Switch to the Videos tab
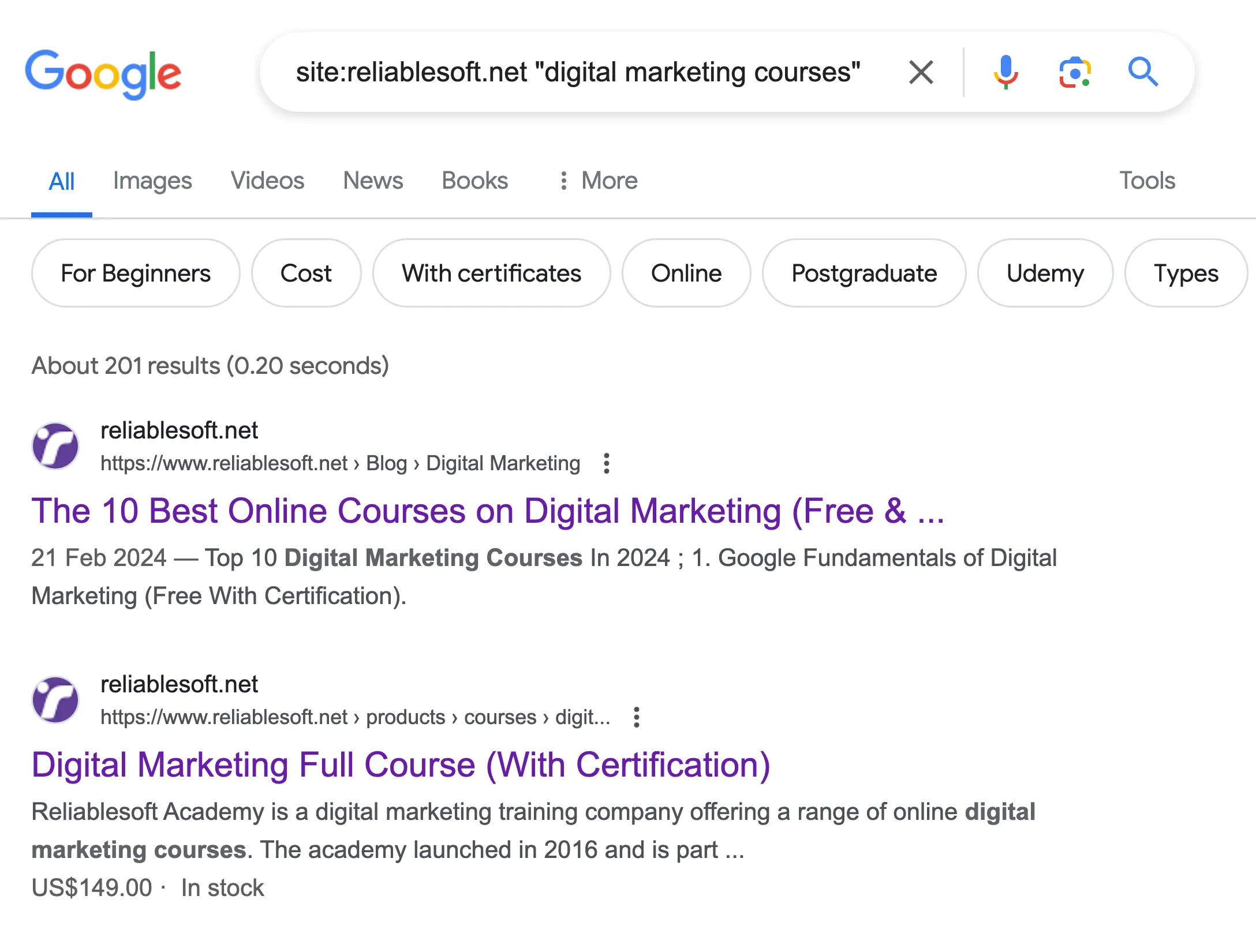This screenshot has height=952, width=1256. (267, 181)
